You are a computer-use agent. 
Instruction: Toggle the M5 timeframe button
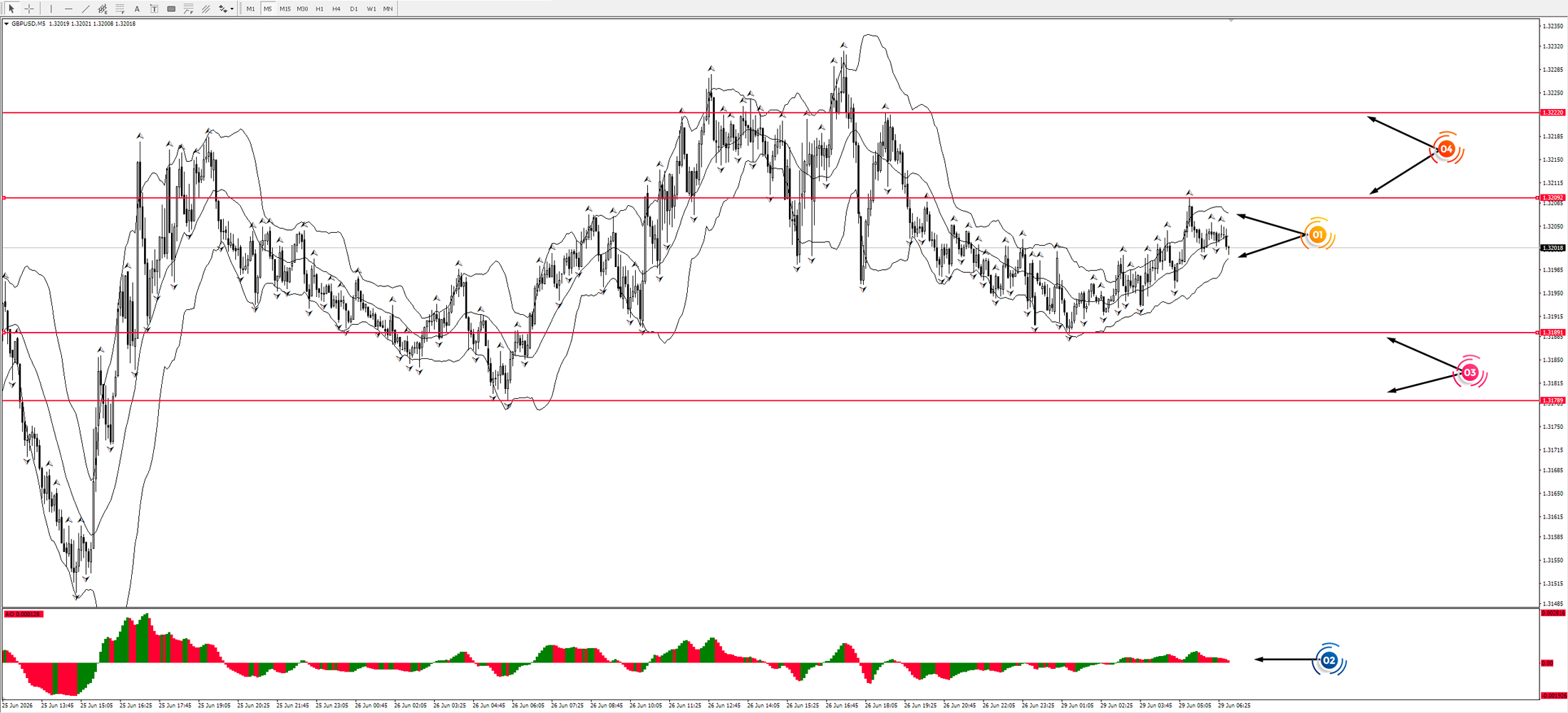tap(268, 9)
